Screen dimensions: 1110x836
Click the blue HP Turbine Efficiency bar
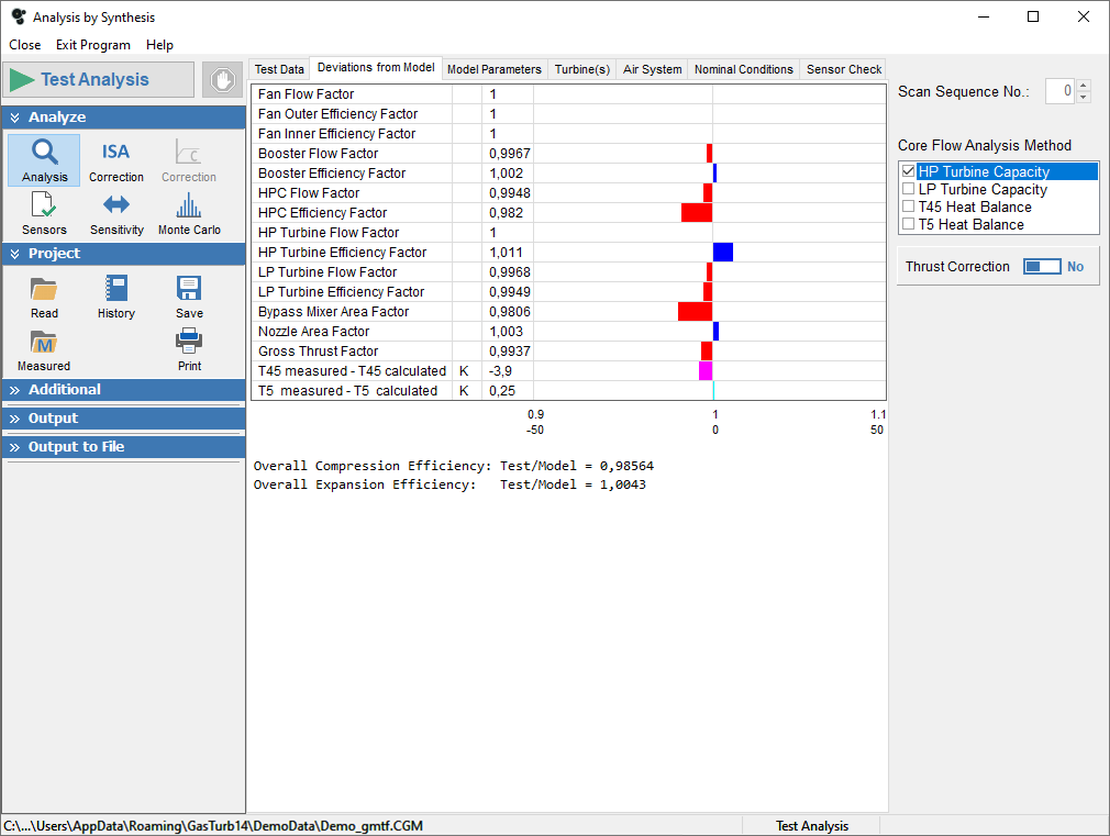723,252
